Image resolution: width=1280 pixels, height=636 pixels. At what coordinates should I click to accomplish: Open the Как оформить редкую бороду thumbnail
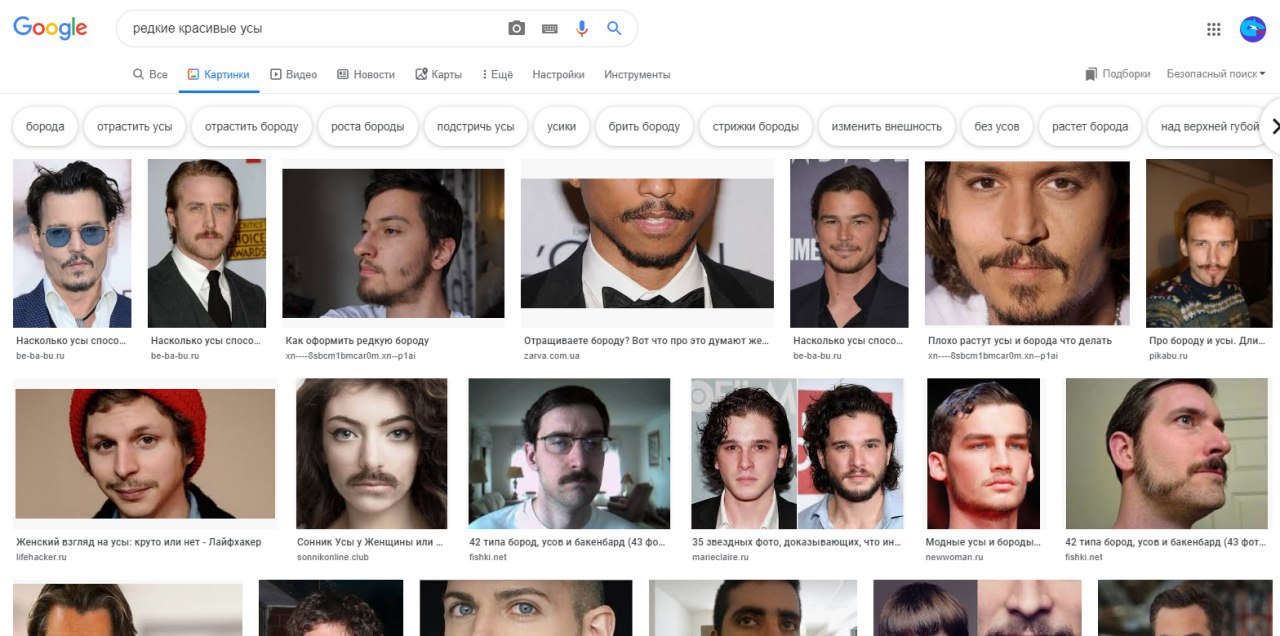pos(394,243)
